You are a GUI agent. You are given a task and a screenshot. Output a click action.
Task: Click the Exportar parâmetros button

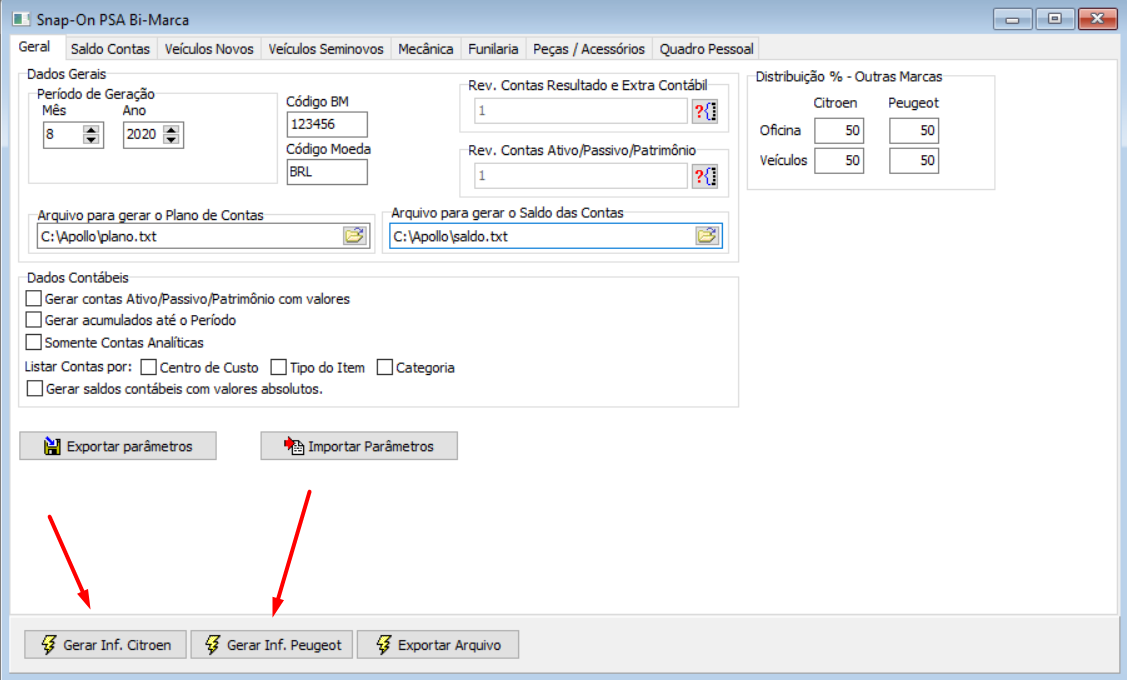click(x=118, y=446)
